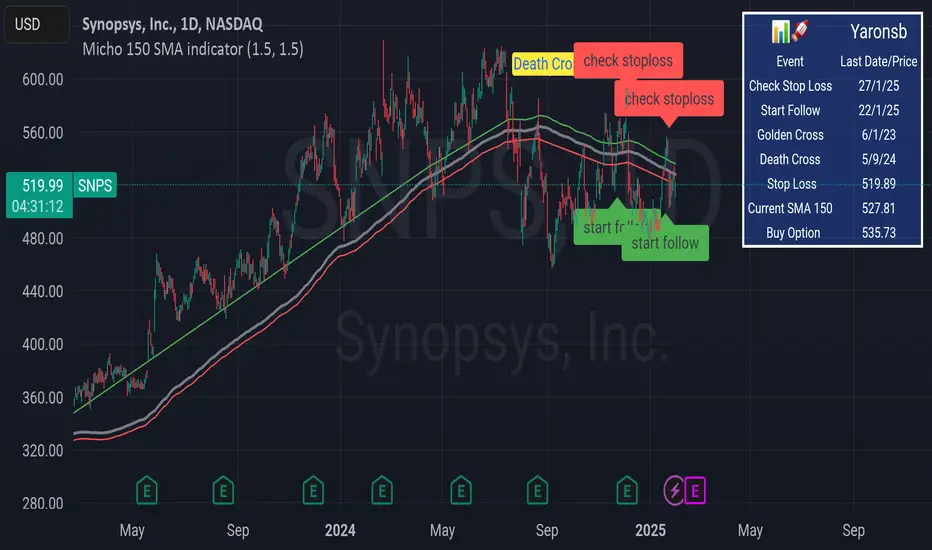Screen dimensions: 932x550
Task: Click the earnings E marker right of May 2024
Action: pyautogui.click(x=461, y=491)
